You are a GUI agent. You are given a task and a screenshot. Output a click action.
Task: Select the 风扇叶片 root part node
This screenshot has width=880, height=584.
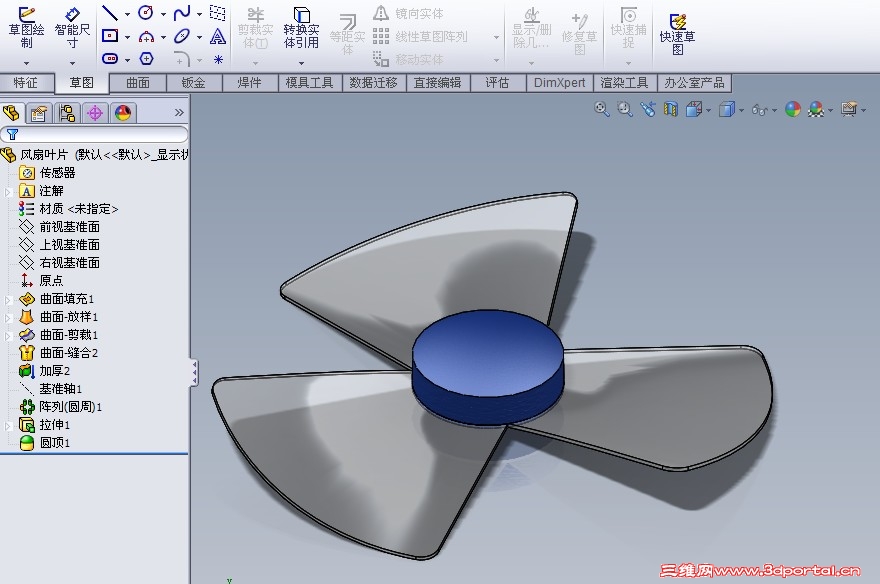point(95,154)
